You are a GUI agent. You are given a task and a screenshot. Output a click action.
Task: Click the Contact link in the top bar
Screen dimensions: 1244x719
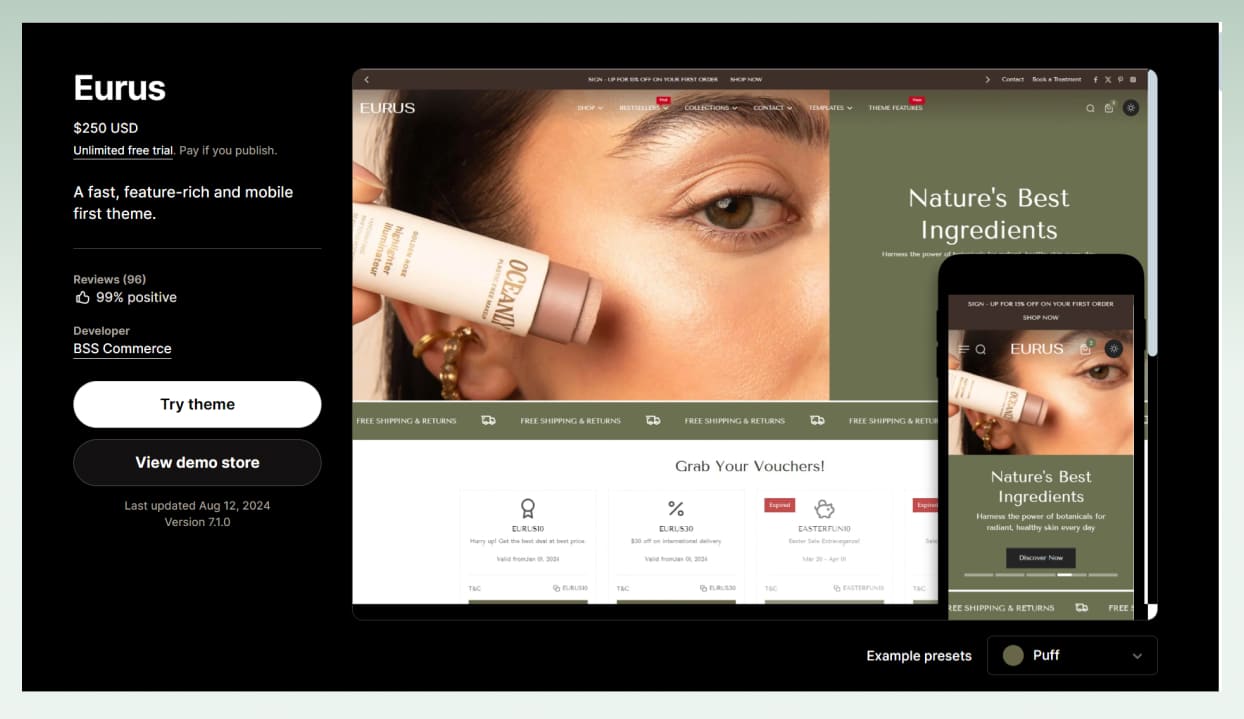tap(1013, 79)
